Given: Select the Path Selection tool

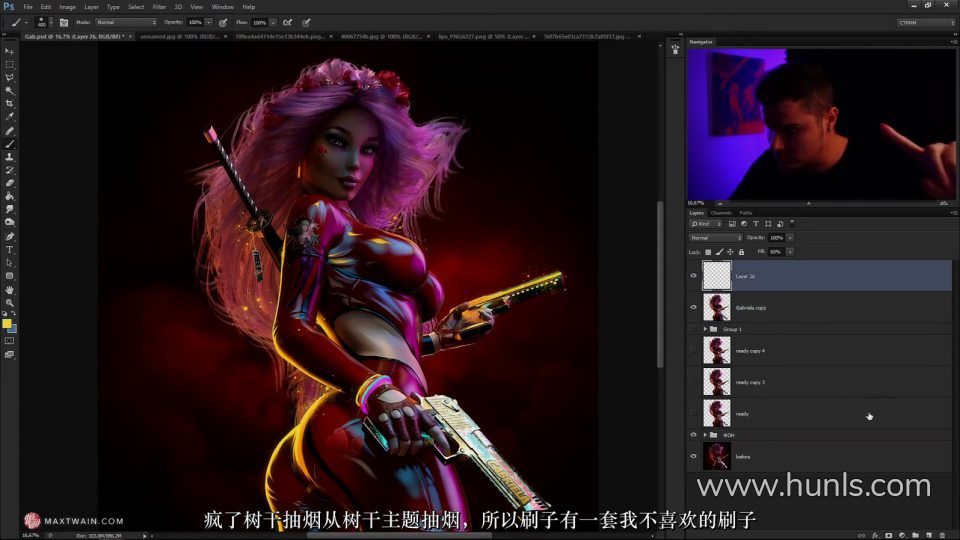Looking at the screenshot, I should (x=9, y=263).
